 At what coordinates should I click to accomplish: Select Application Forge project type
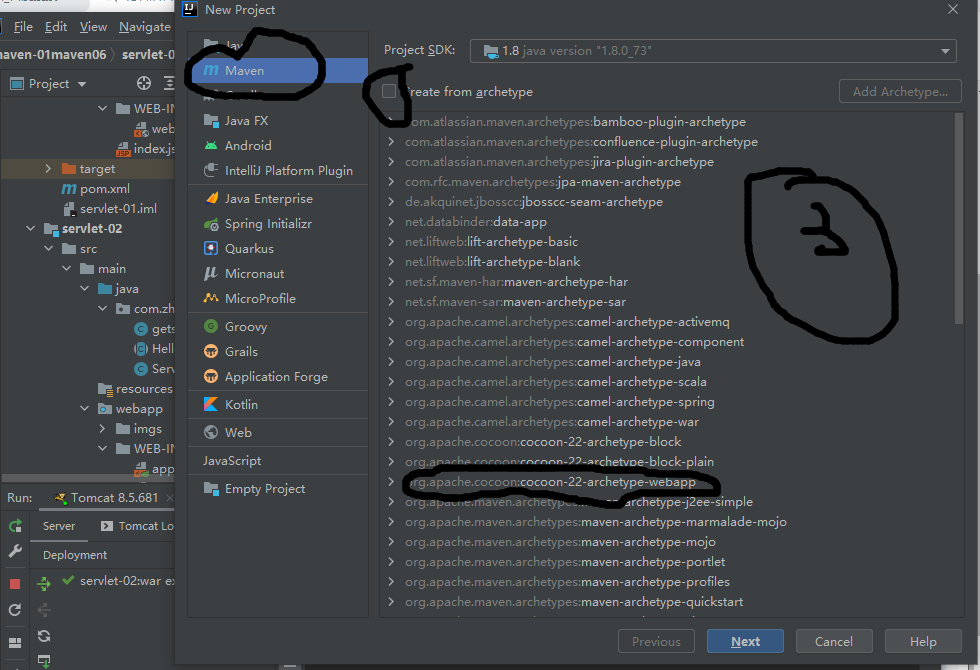click(278, 377)
